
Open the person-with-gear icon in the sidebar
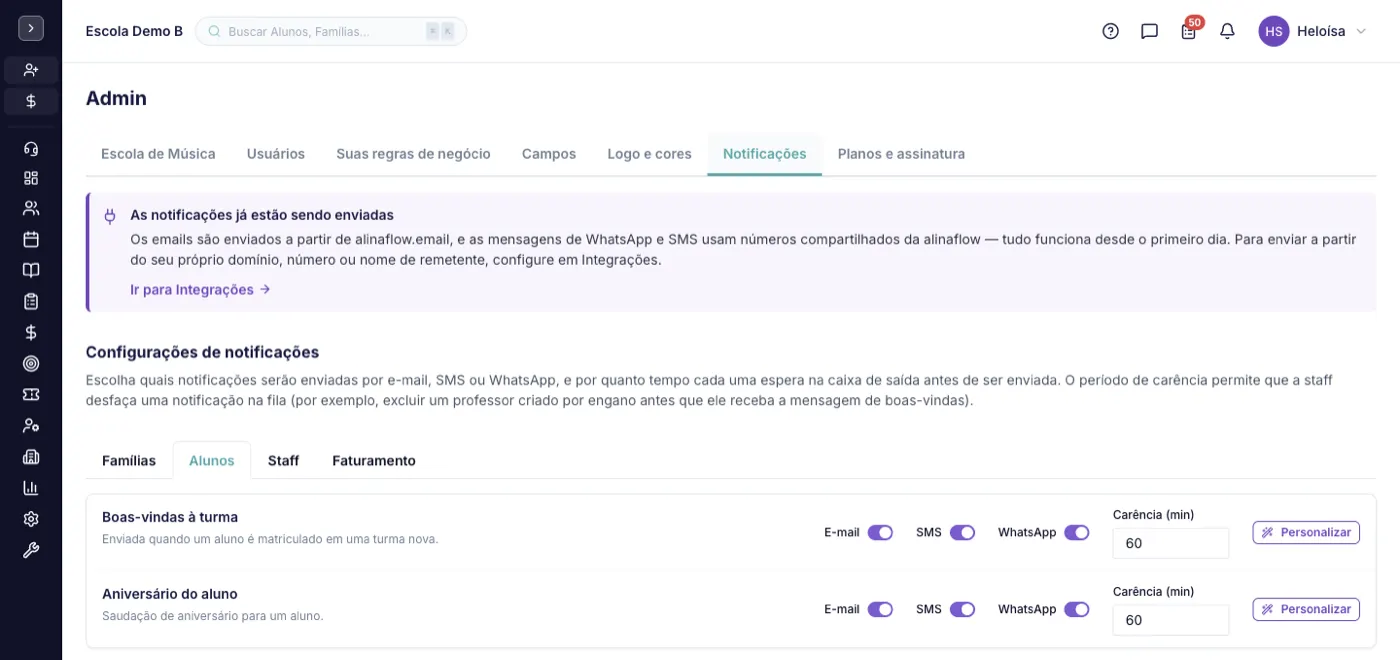[31, 425]
